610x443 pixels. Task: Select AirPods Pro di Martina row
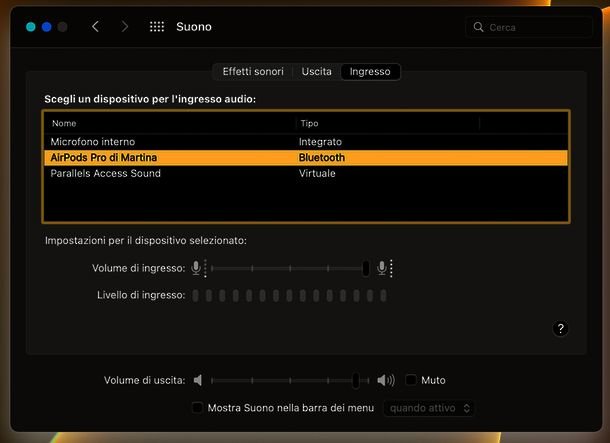[x=306, y=158]
